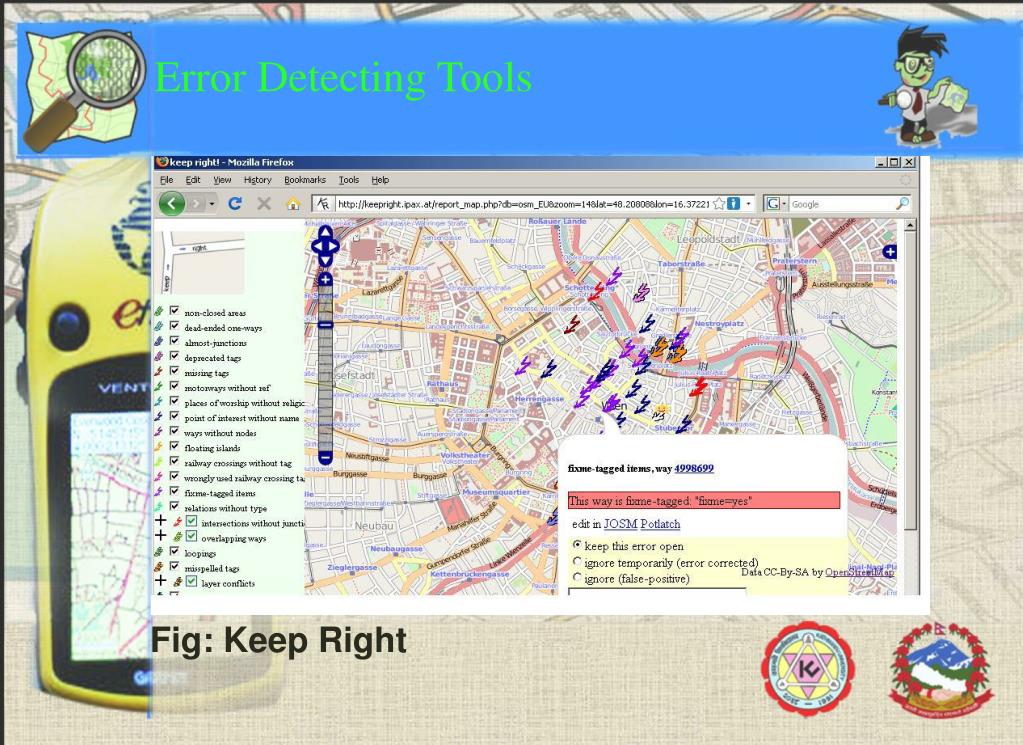Viewport: 1023px width, 745px height.
Task: Open the OpenStreetMap attribution link
Action: click(859, 572)
